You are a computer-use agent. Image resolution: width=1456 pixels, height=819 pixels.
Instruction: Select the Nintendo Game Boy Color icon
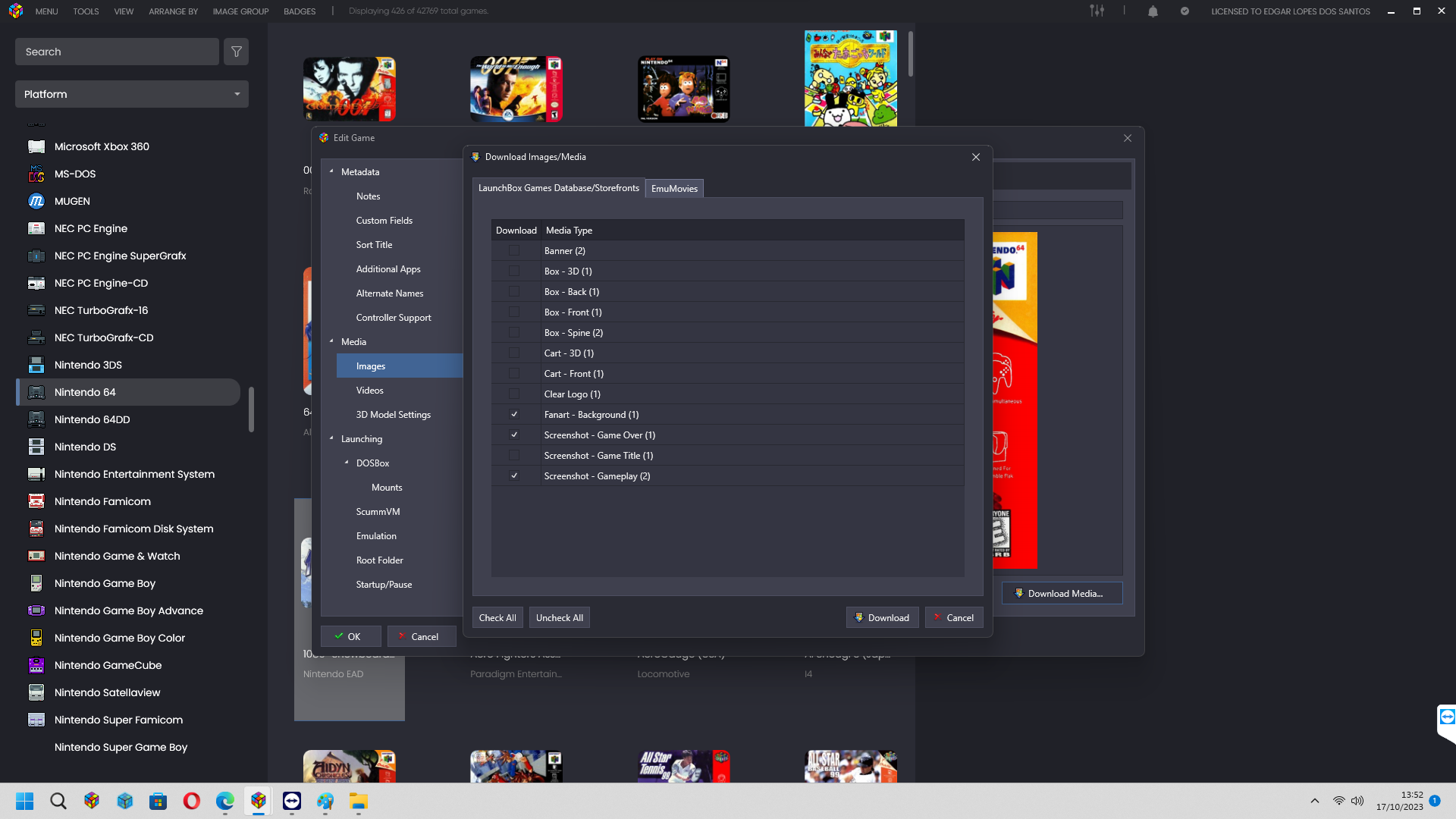pos(36,638)
